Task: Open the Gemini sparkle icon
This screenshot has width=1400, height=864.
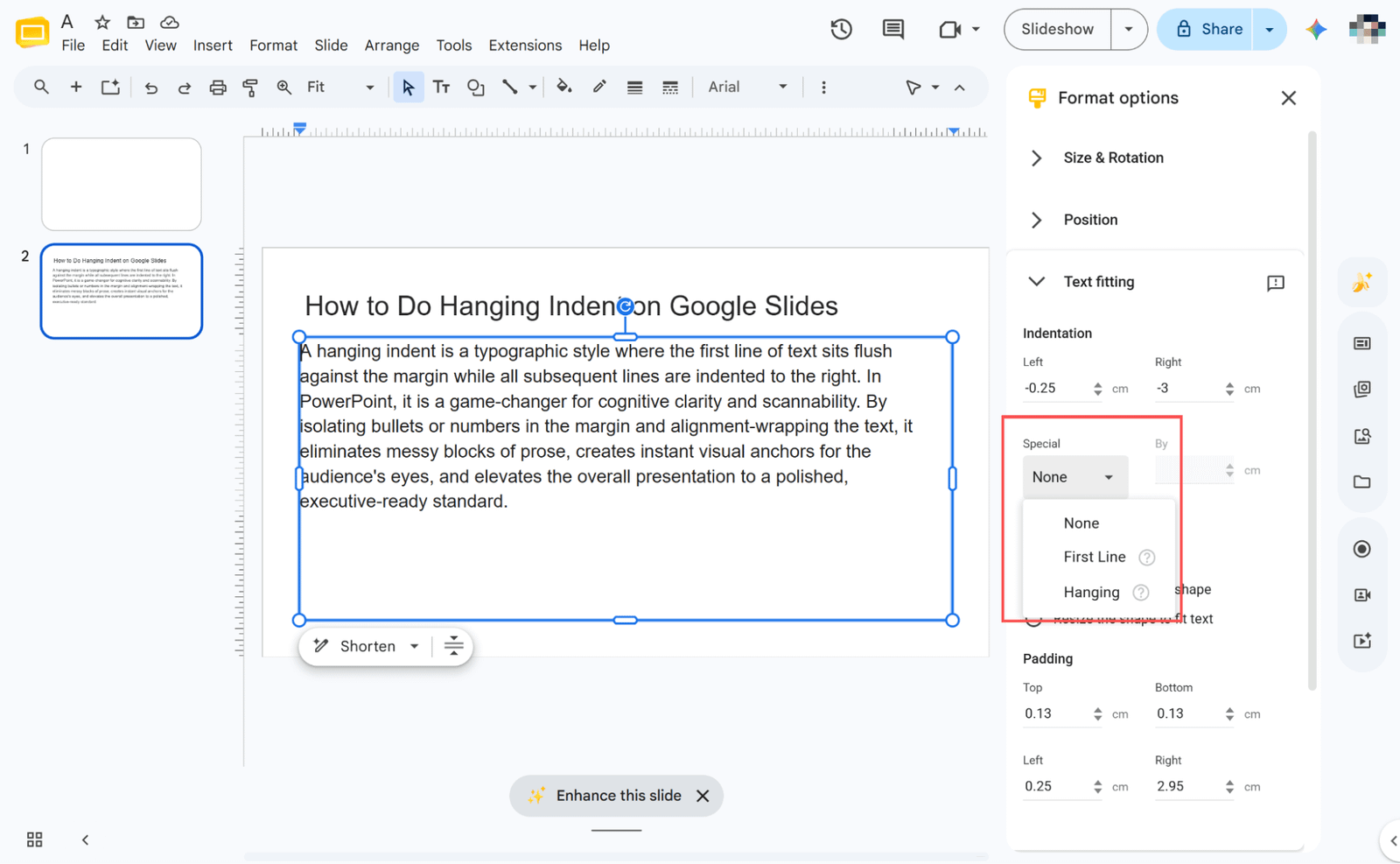Action: pyautogui.click(x=1316, y=29)
